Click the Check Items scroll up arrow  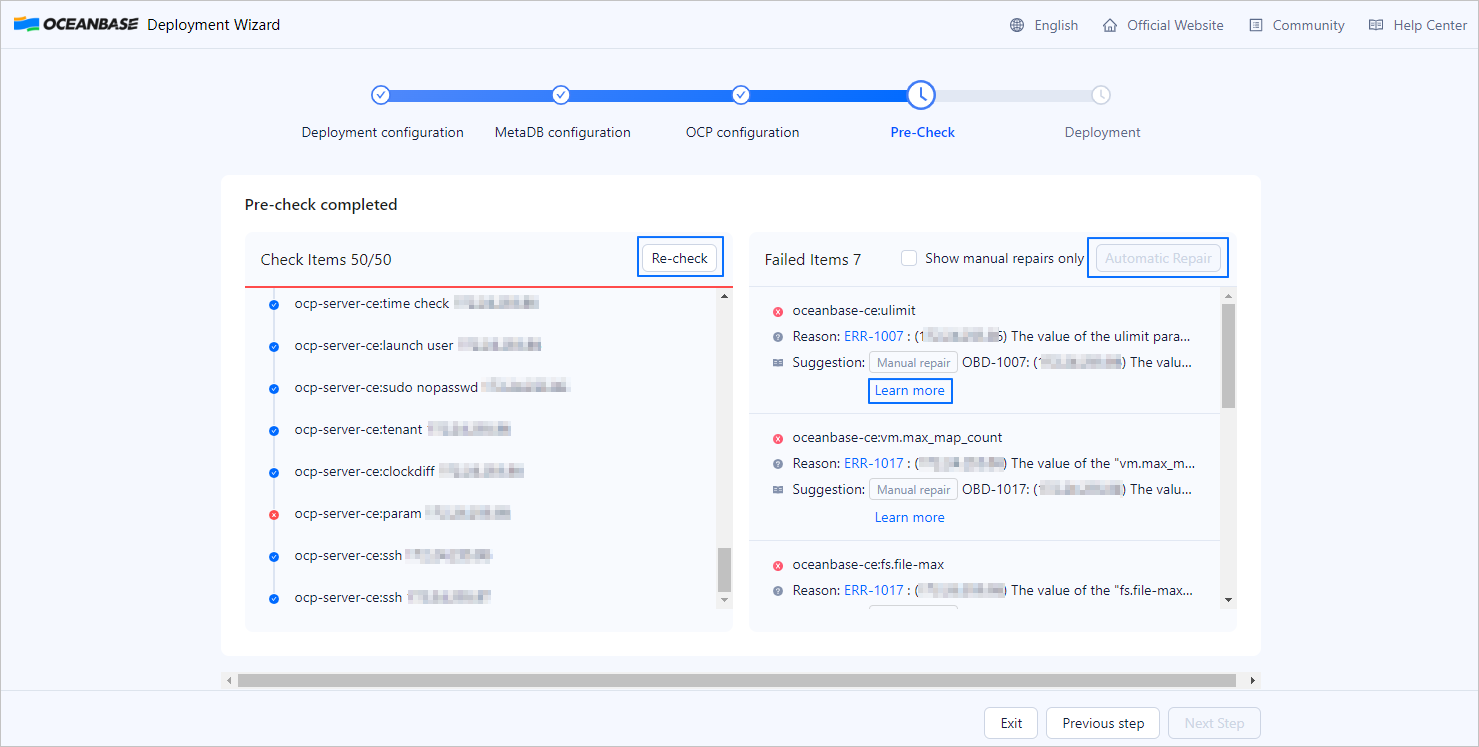725,296
